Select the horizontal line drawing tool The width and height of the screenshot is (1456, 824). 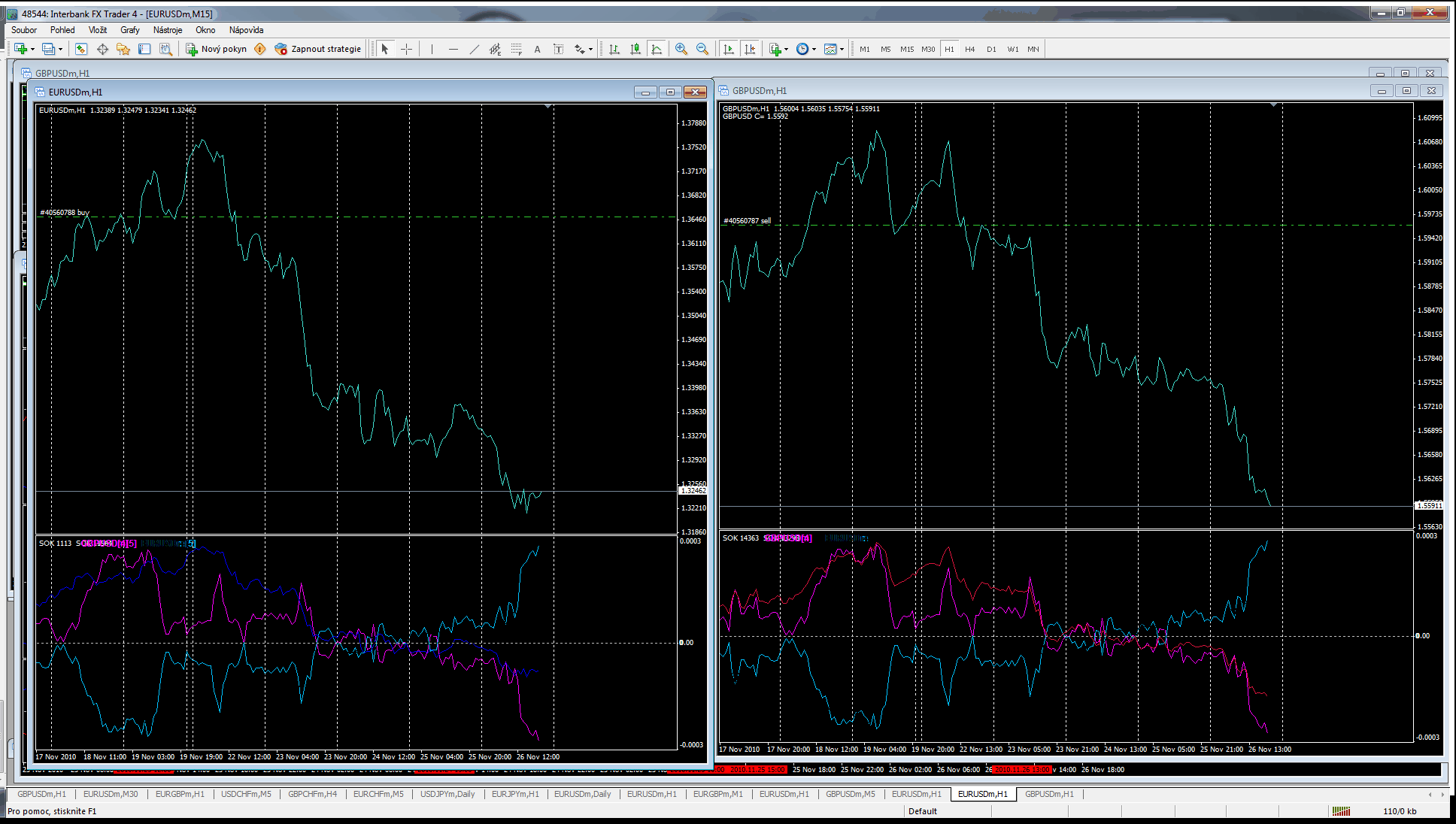[453, 49]
